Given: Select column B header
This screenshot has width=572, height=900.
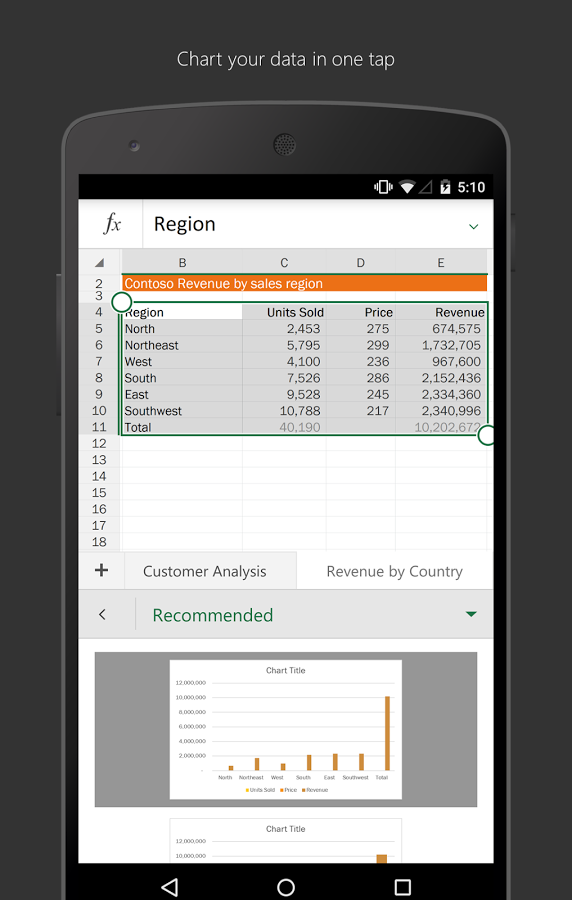Looking at the screenshot, I should pos(182,263).
